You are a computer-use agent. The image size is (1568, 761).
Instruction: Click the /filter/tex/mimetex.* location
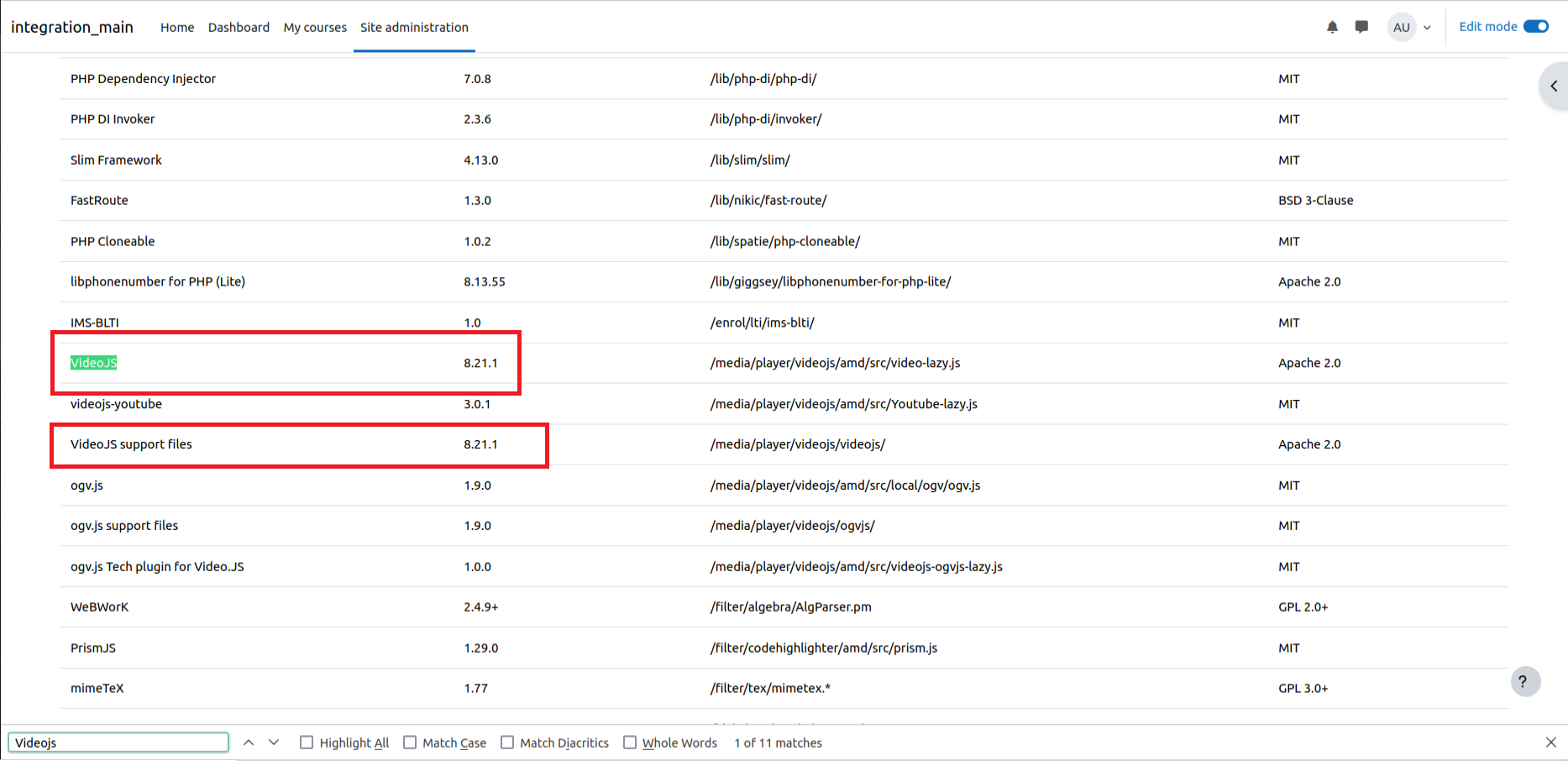(770, 689)
